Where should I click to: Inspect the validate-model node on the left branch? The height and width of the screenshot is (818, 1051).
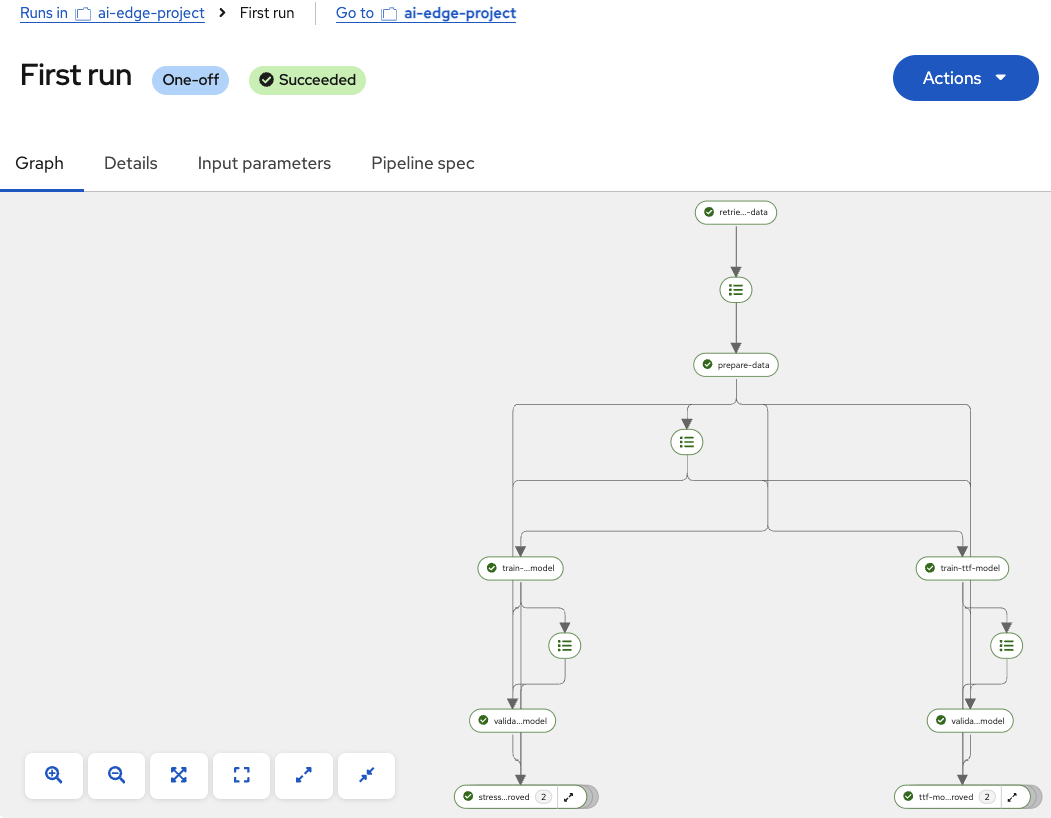(512, 720)
